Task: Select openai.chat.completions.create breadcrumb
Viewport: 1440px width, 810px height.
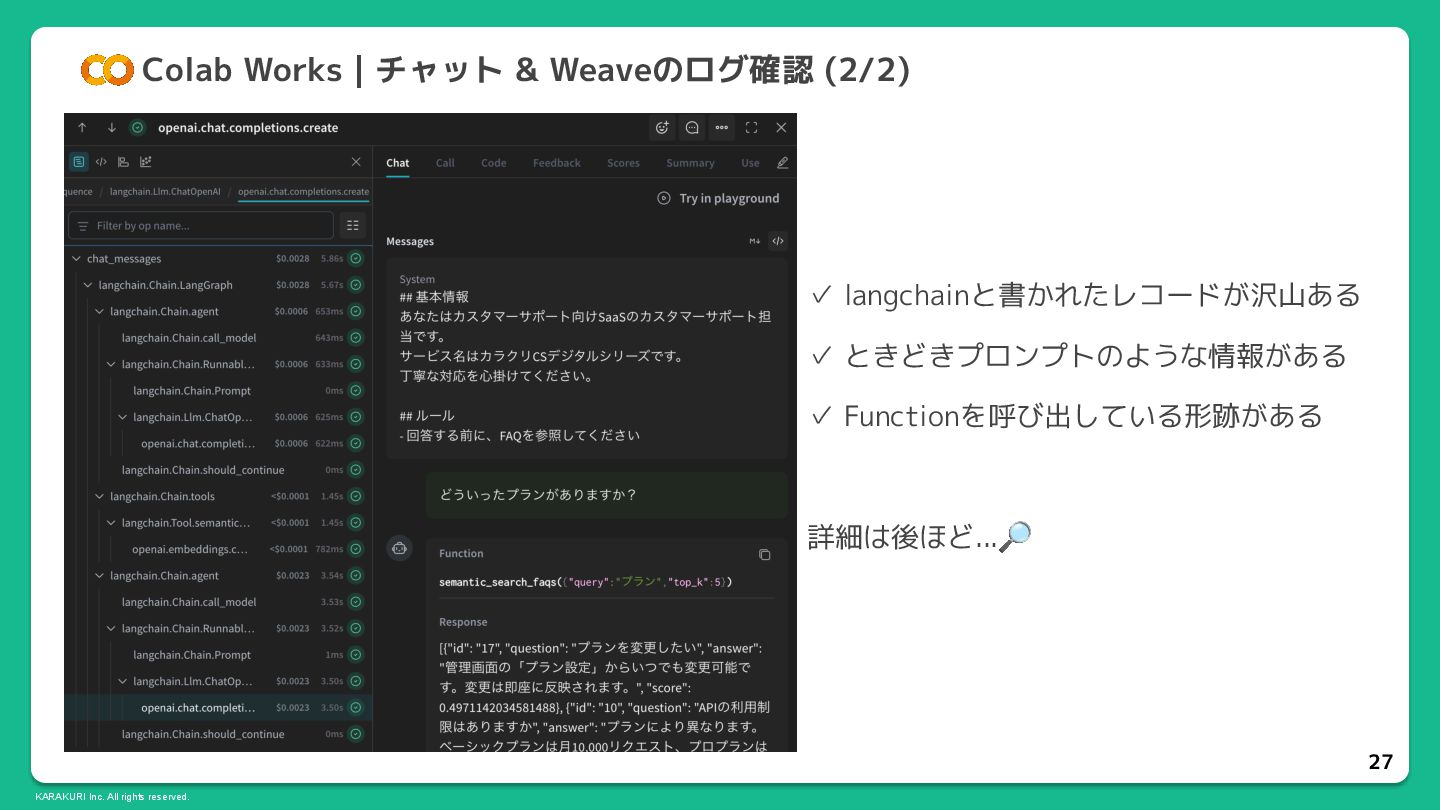Action: (x=303, y=191)
